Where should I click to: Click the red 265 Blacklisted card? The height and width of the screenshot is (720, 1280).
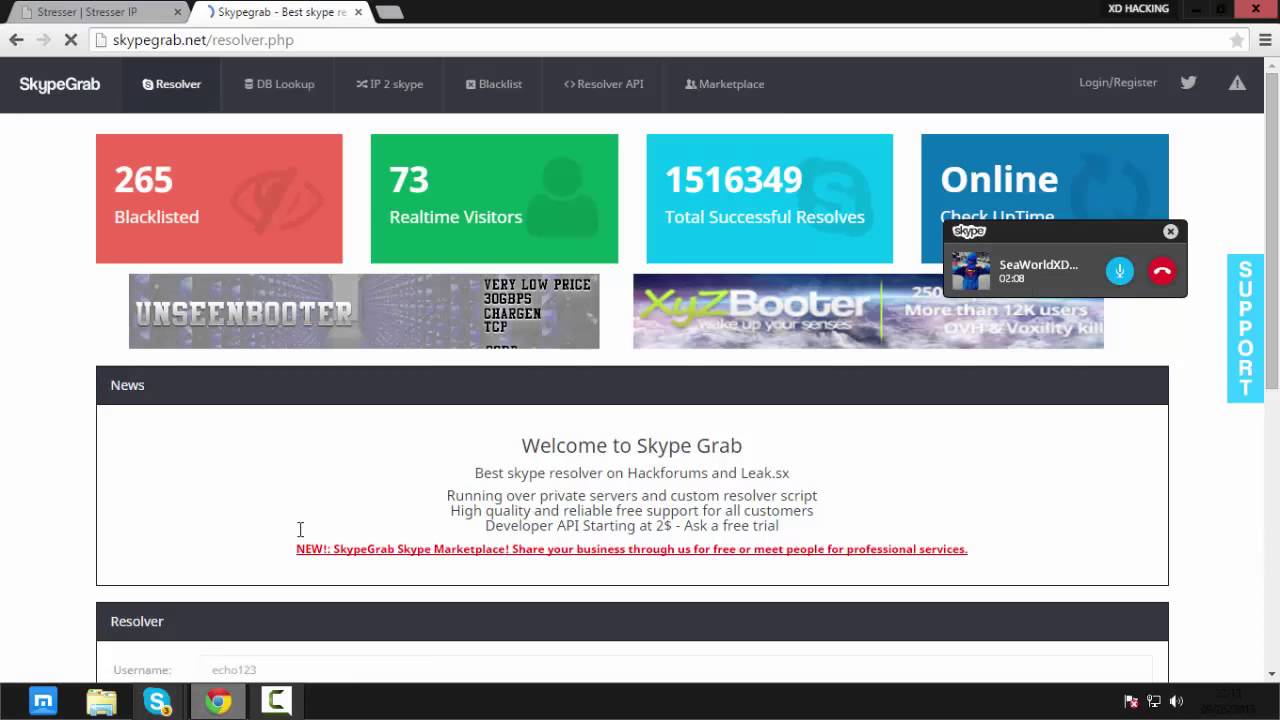click(219, 199)
